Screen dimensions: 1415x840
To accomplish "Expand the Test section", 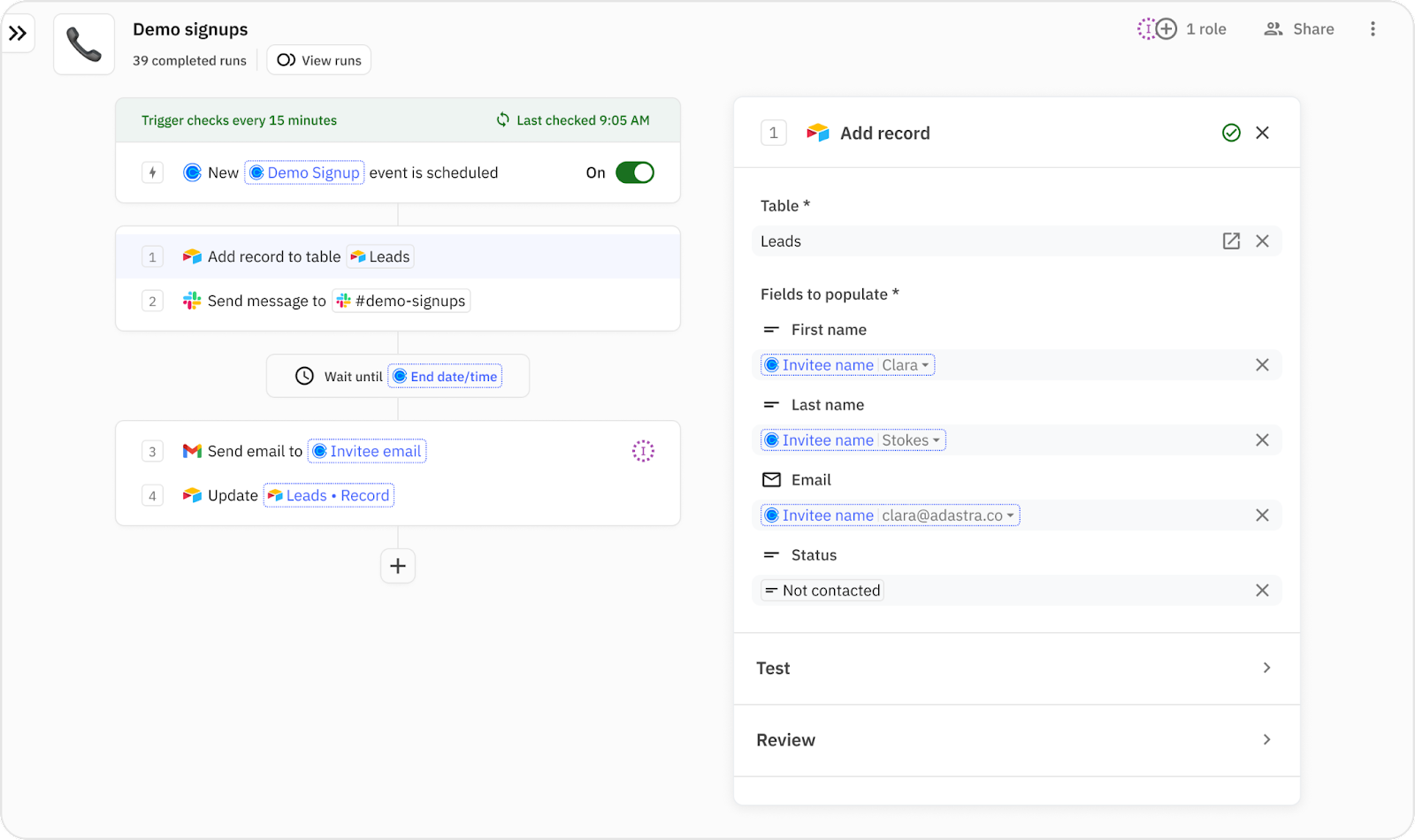I will (1016, 668).
